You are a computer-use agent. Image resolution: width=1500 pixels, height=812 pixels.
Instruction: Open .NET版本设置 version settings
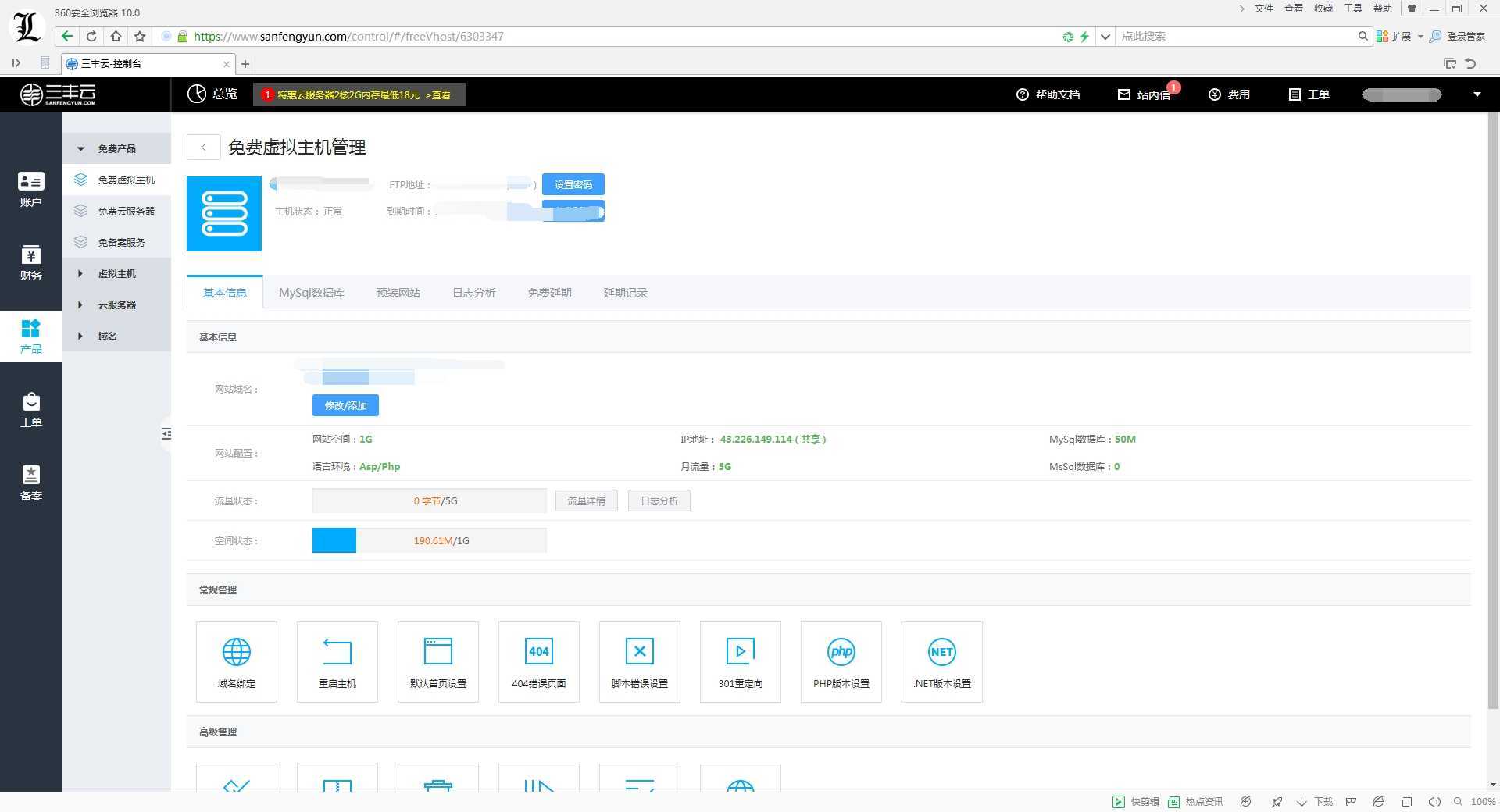[x=942, y=662]
